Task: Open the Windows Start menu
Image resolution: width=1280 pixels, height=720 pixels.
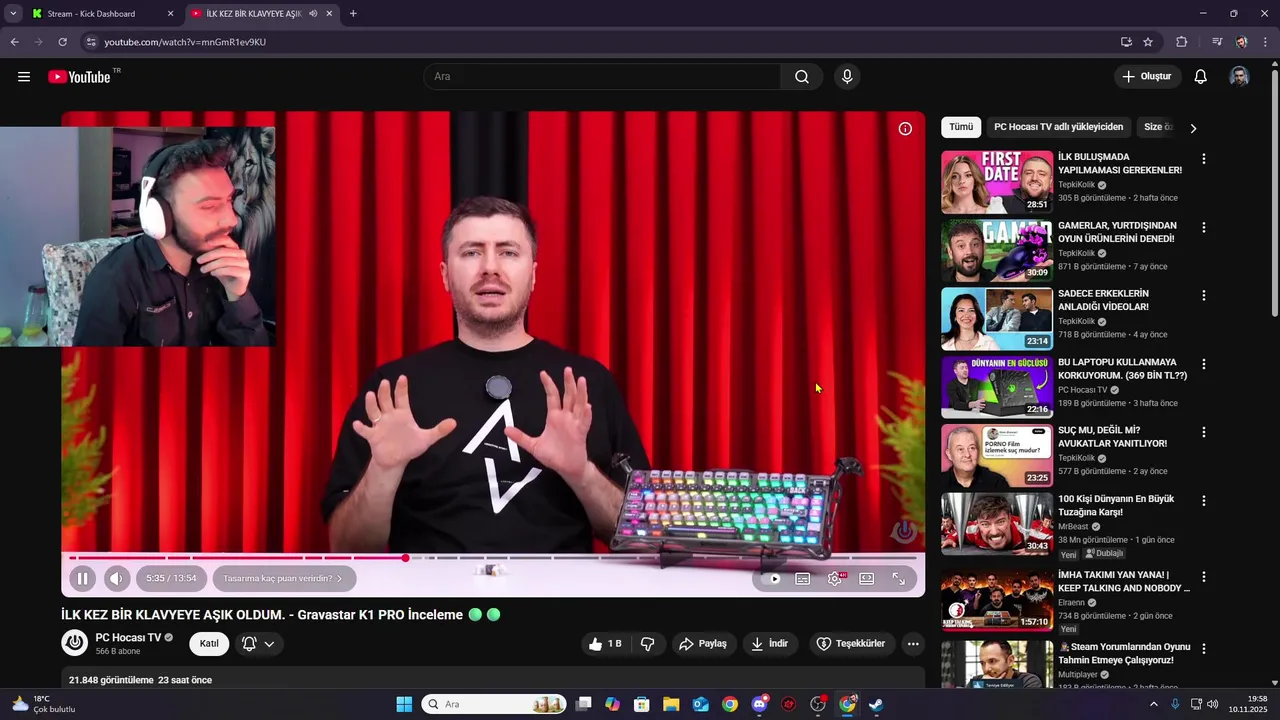Action: [x=404, y=704]
